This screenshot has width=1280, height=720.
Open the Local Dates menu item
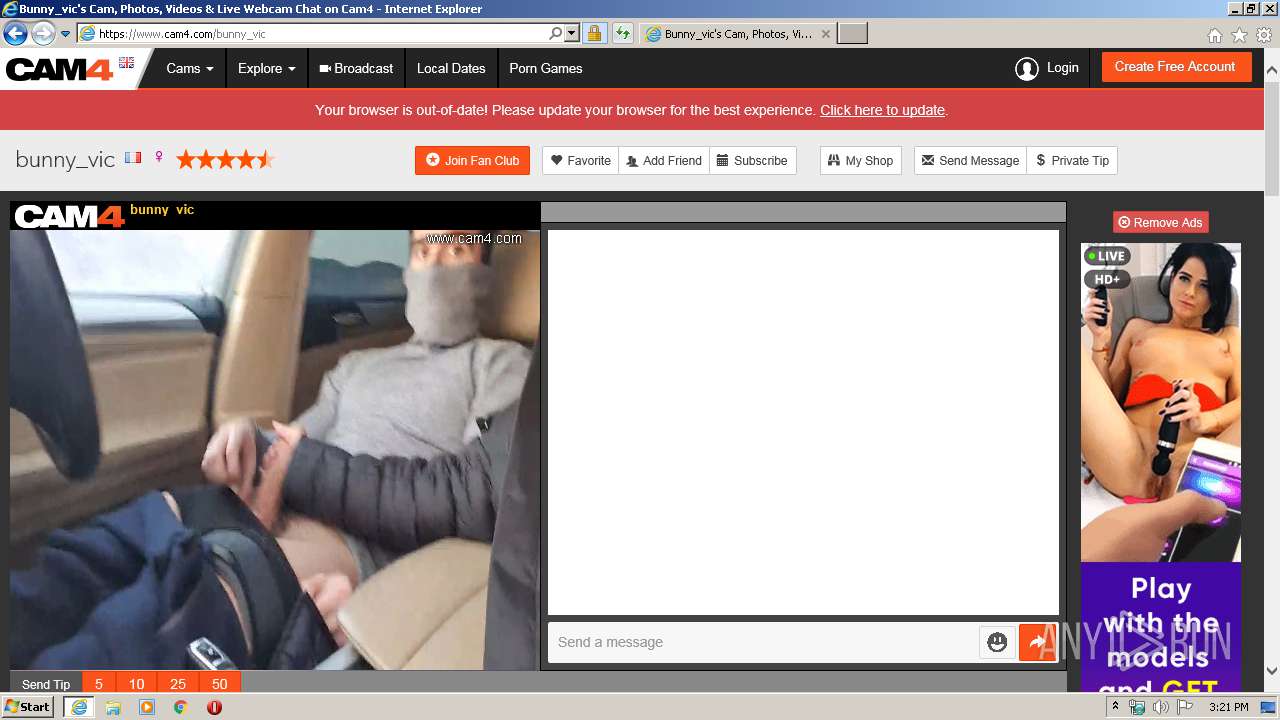tap(451, 69)
